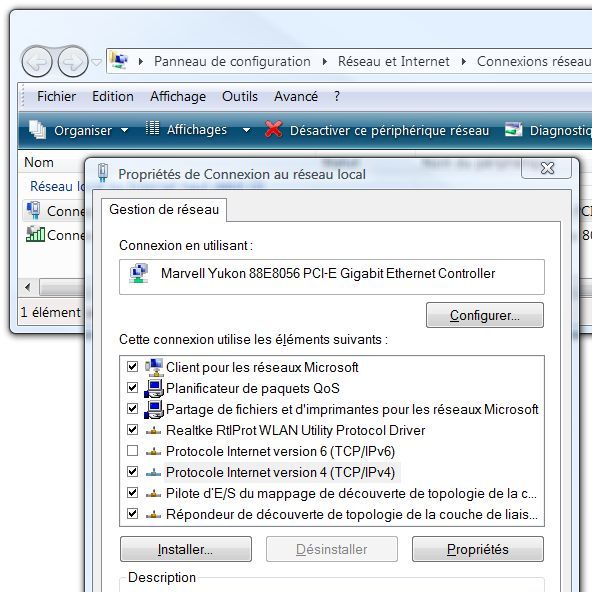Click the Affichages grid icon
The height and width of the screenshot is (592, 592).
tap(153, 128)
